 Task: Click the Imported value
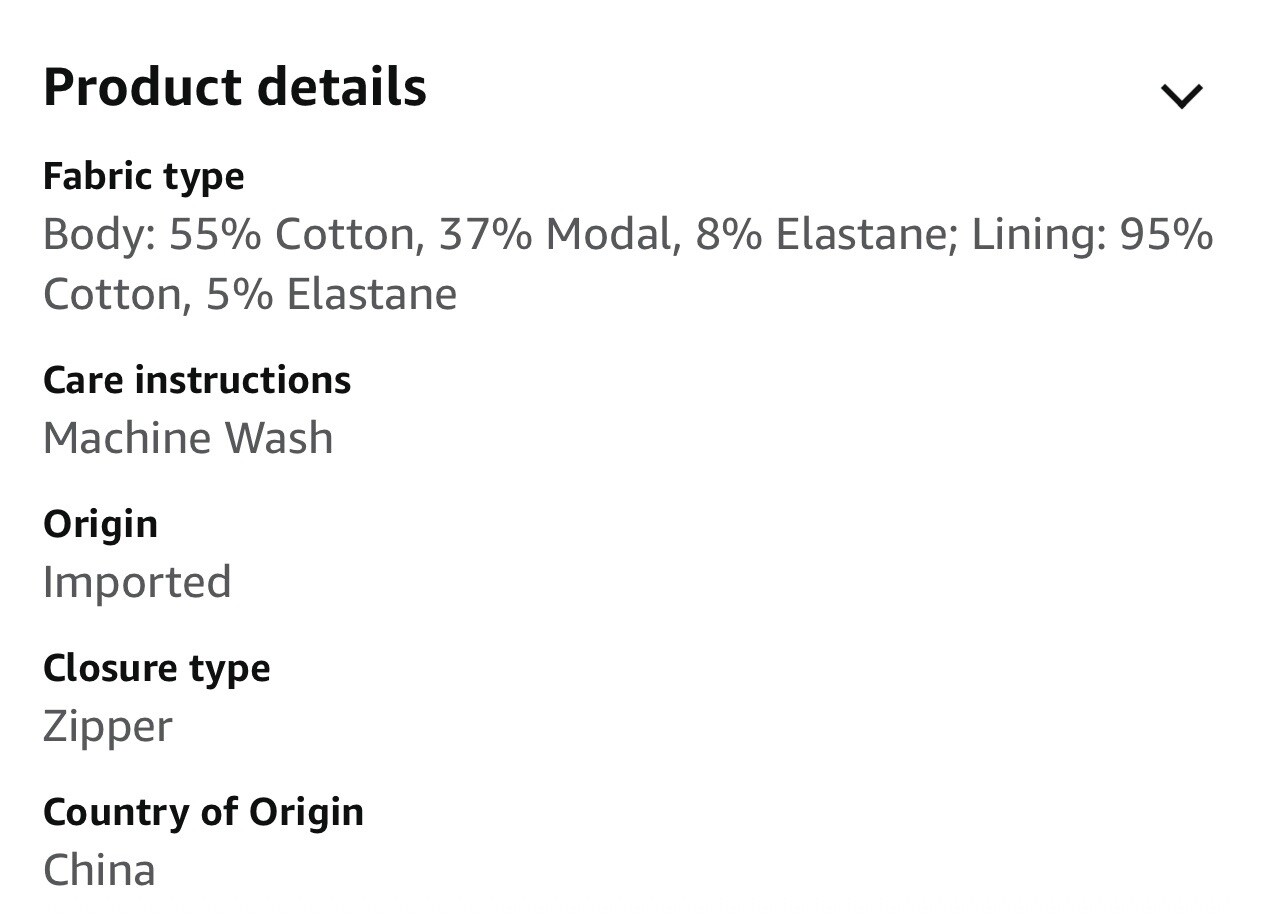(137, 583)
